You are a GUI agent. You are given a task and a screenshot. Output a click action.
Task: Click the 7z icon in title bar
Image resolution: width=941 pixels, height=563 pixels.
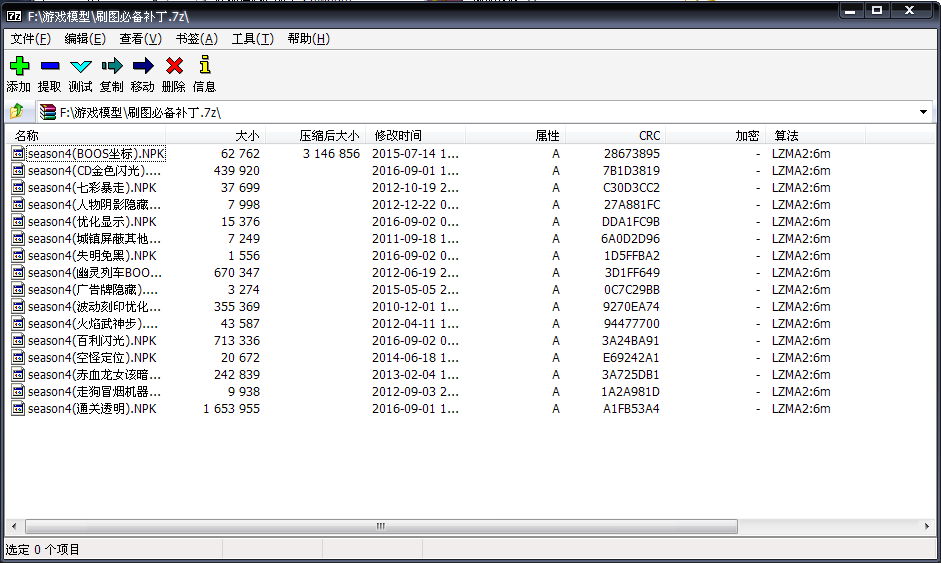point(14,16)
